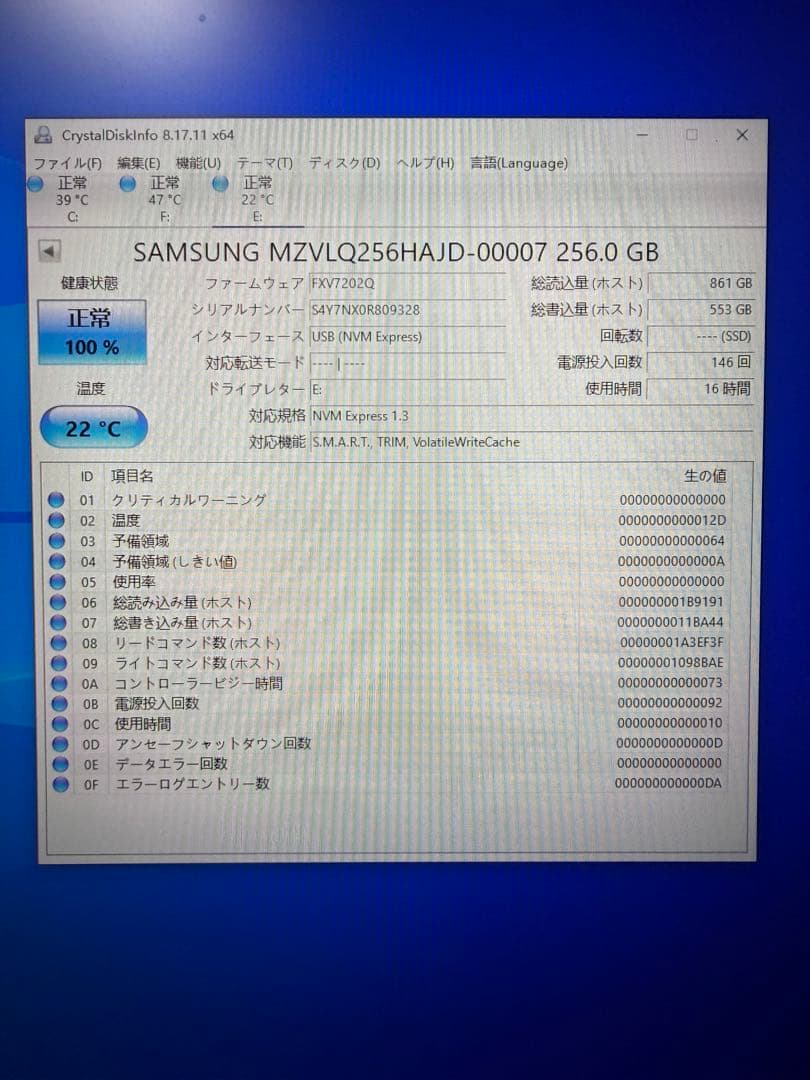Go to previous disk with left arrow

(x=49, y=251)
